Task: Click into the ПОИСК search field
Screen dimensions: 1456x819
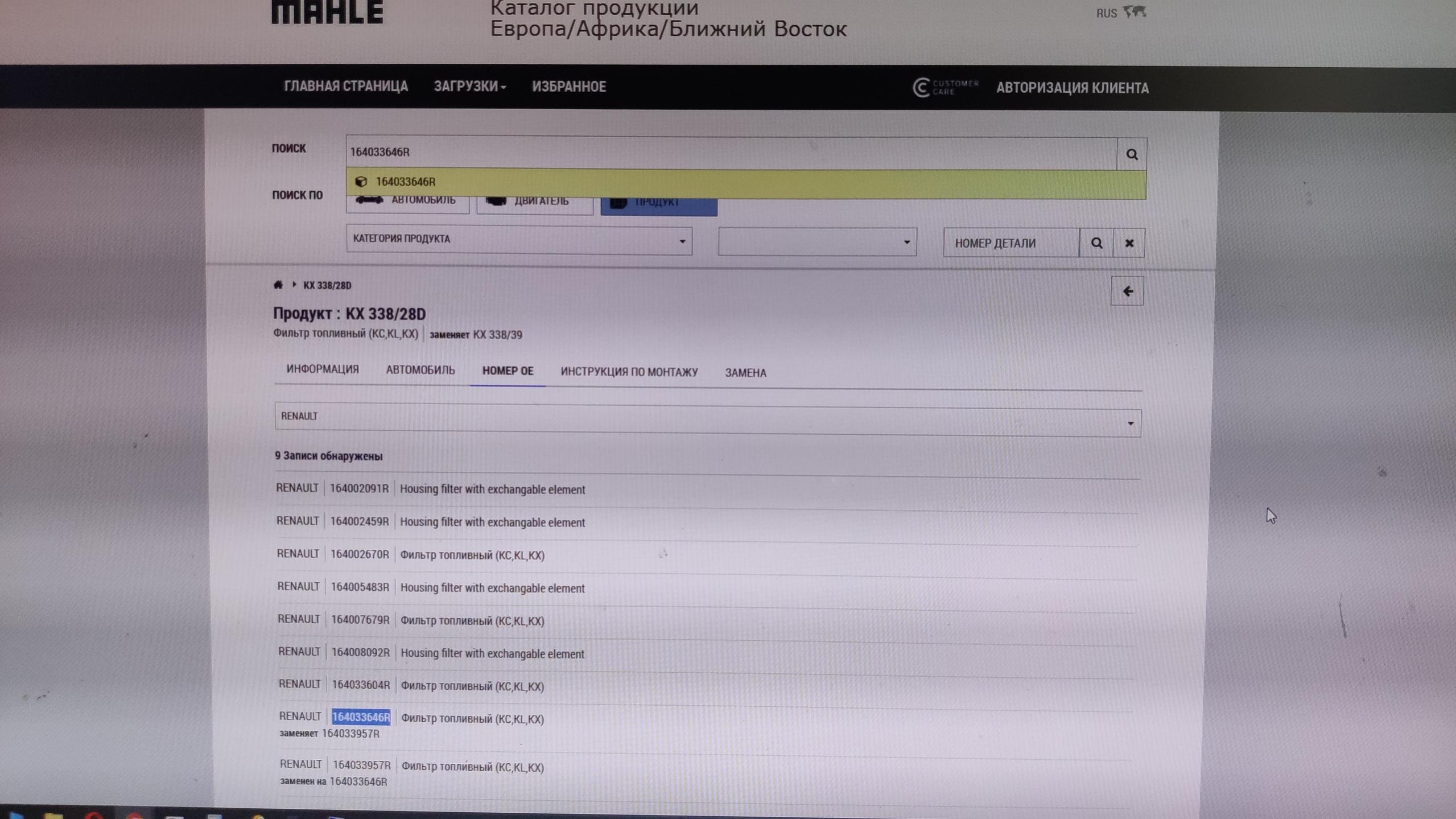Action: click(731, 153)
